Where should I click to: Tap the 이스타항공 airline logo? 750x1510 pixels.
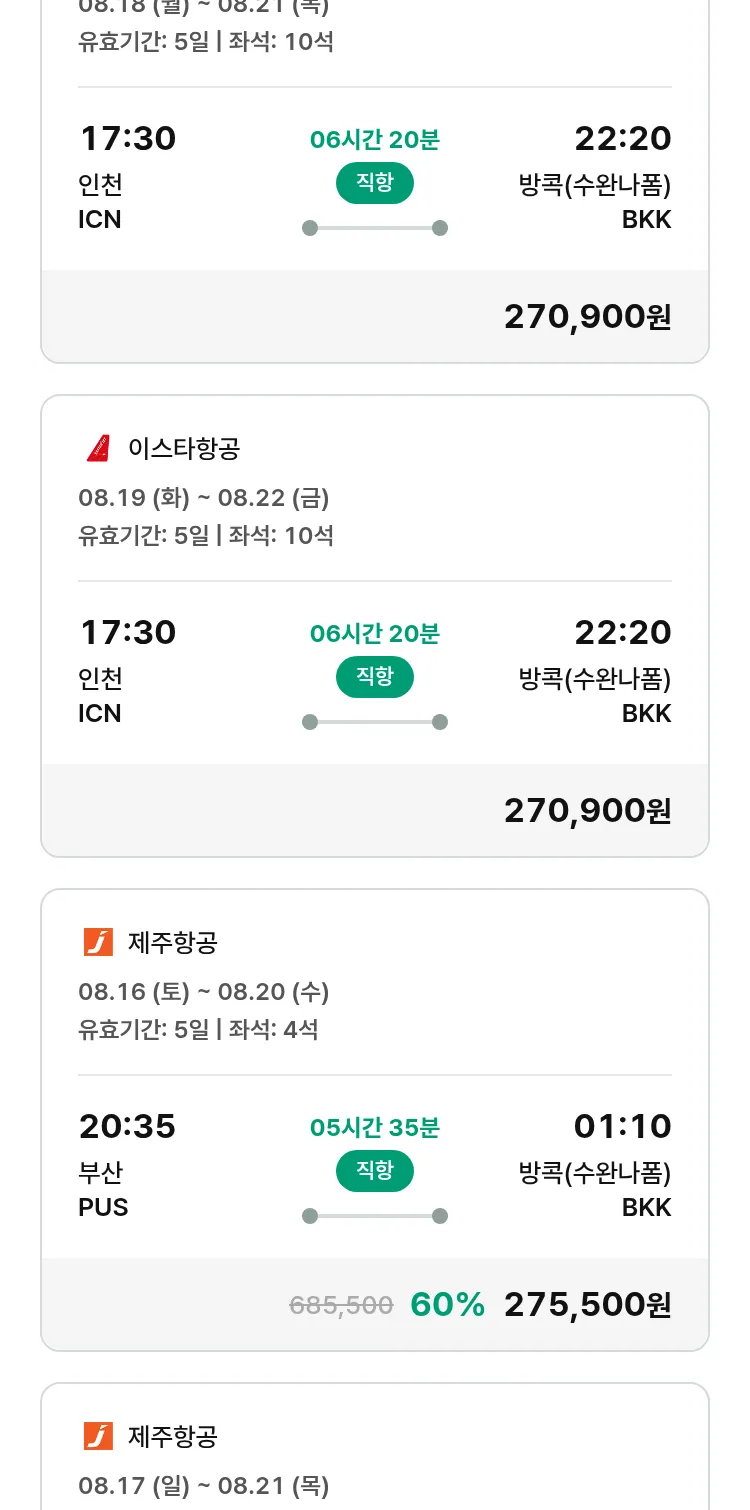point(98,448)
